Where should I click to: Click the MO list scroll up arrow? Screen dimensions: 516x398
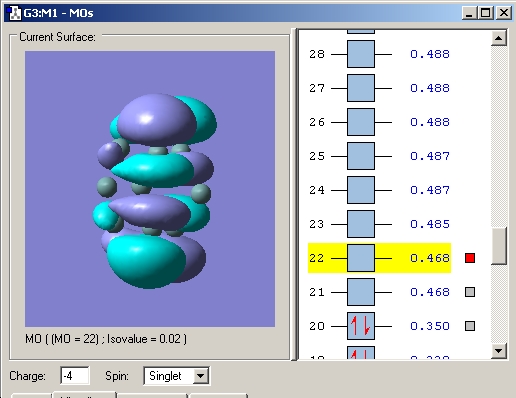[499, 38]
